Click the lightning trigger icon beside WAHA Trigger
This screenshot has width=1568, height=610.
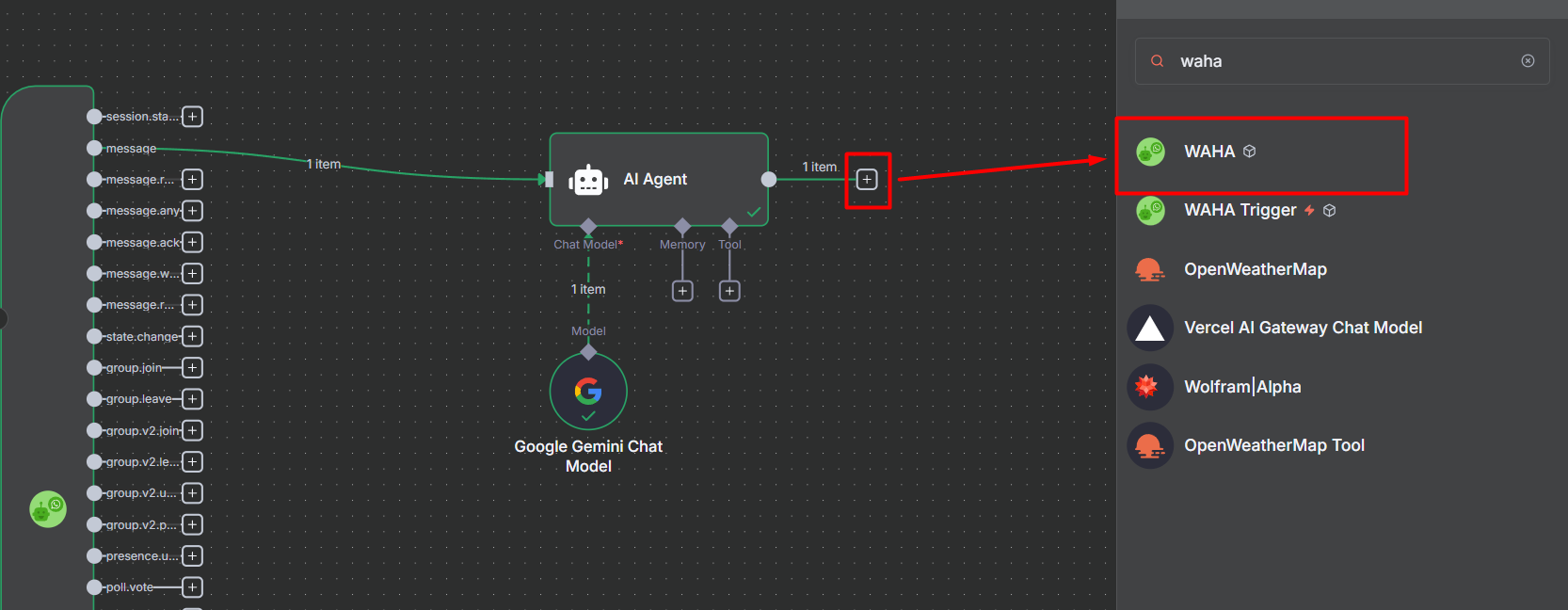click(x=1309, y=211)
